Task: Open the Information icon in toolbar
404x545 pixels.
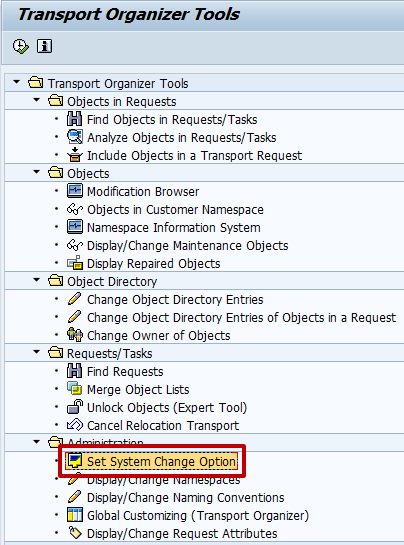Action: tap(45, 46)
